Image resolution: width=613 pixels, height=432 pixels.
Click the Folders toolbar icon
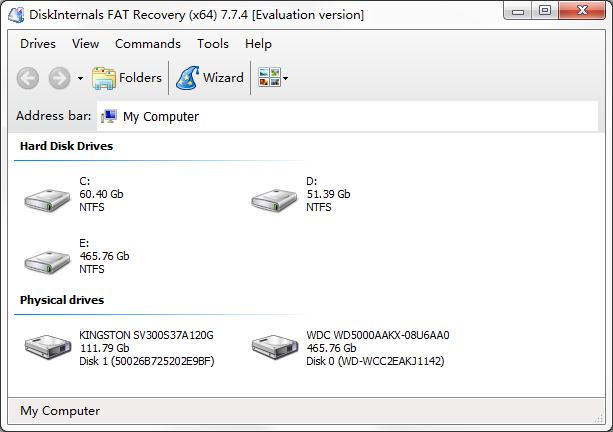coord(104,78)
